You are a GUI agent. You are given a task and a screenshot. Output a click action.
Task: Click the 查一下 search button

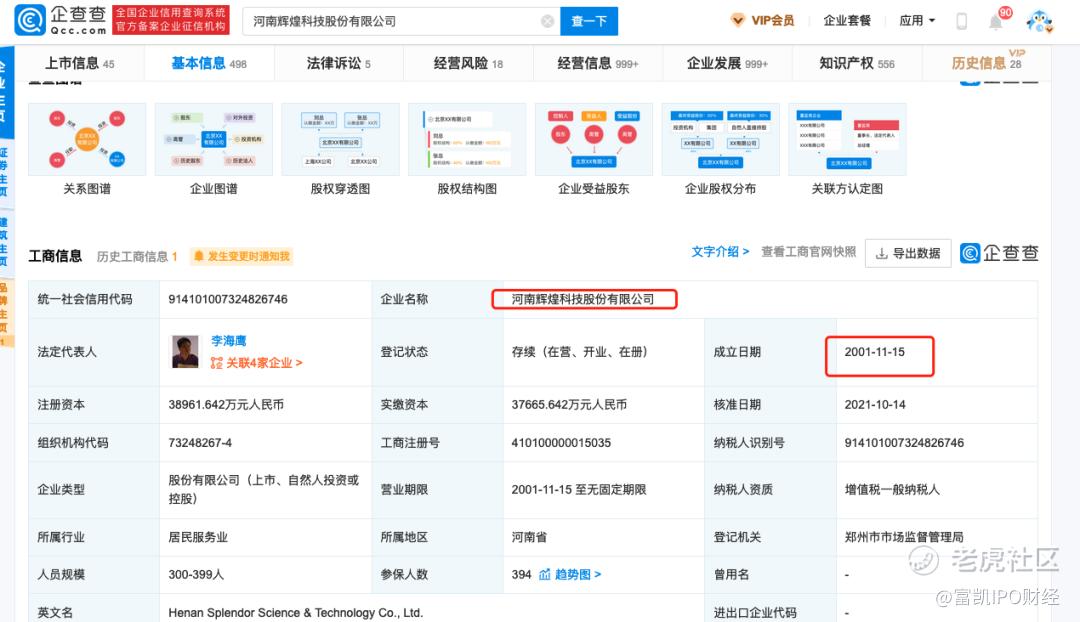tap(589, 21)
